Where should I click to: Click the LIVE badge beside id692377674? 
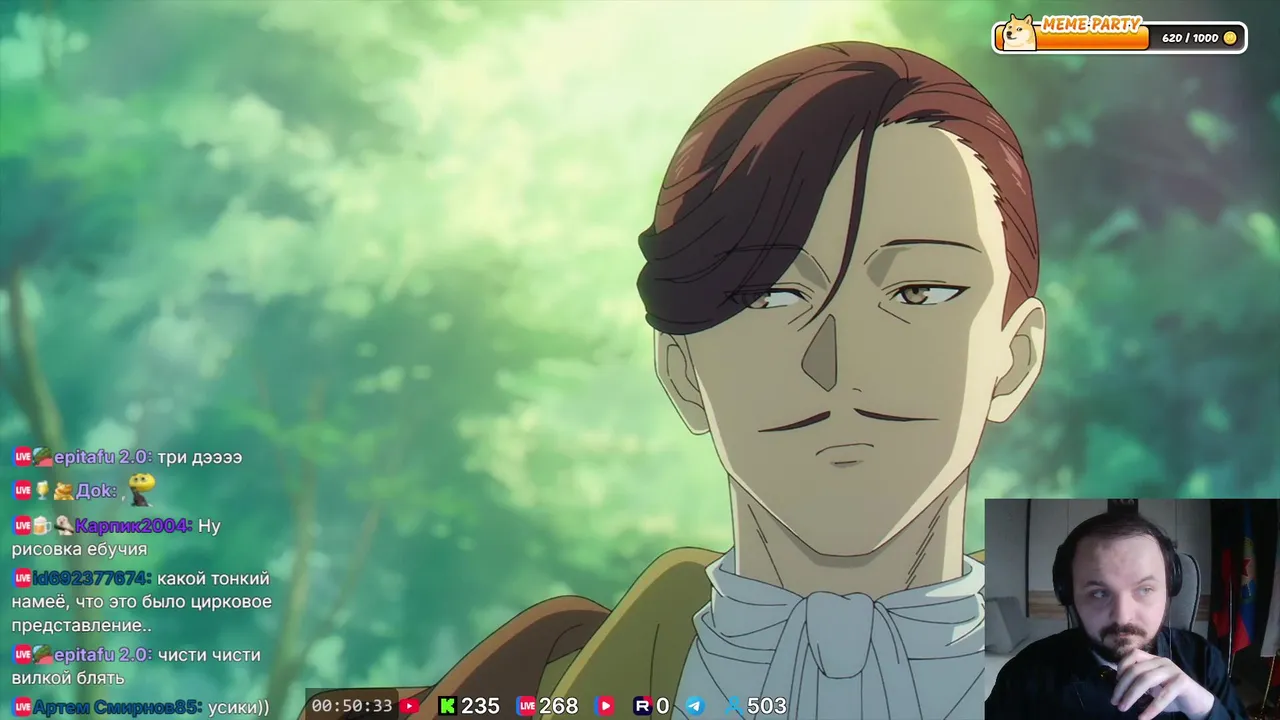22,578
